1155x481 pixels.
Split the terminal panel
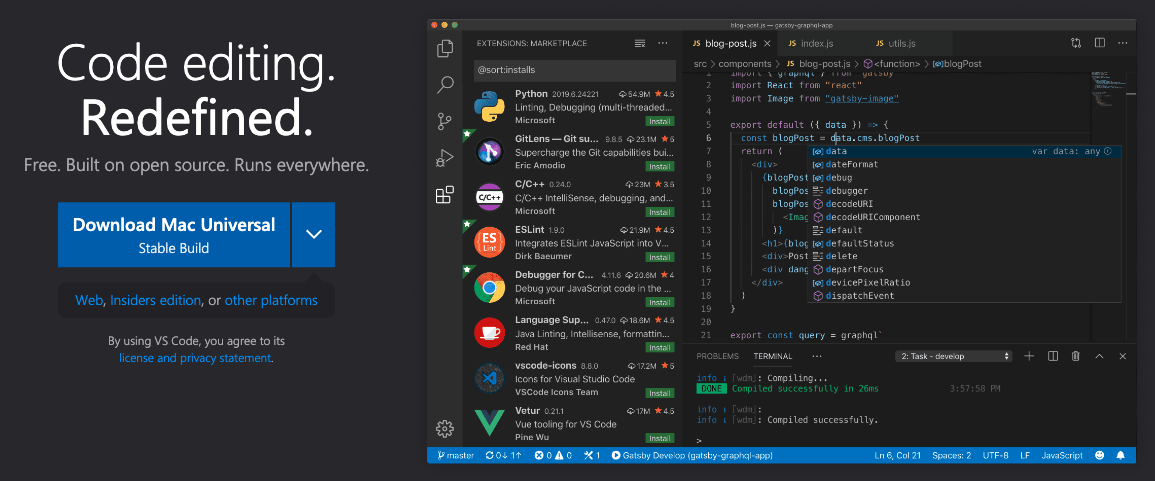[x=1053, y=356]
